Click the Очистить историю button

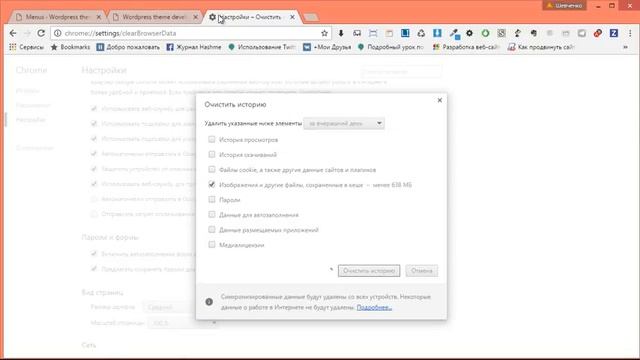(369, 271)
